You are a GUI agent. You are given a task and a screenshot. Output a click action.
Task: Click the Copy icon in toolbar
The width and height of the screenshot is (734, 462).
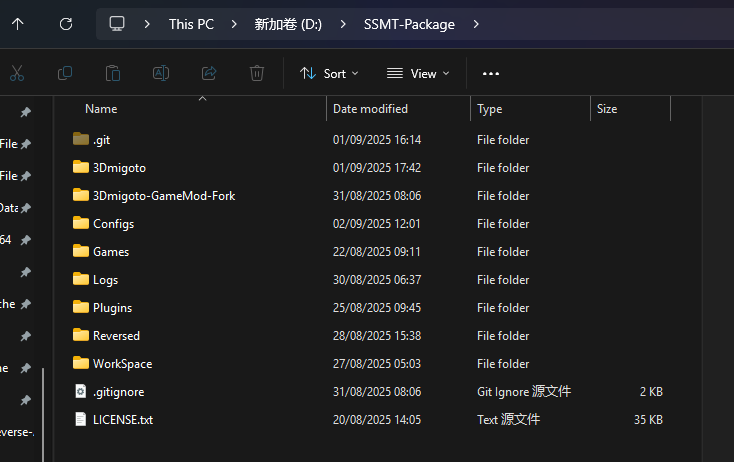click(x=65, y=73)
